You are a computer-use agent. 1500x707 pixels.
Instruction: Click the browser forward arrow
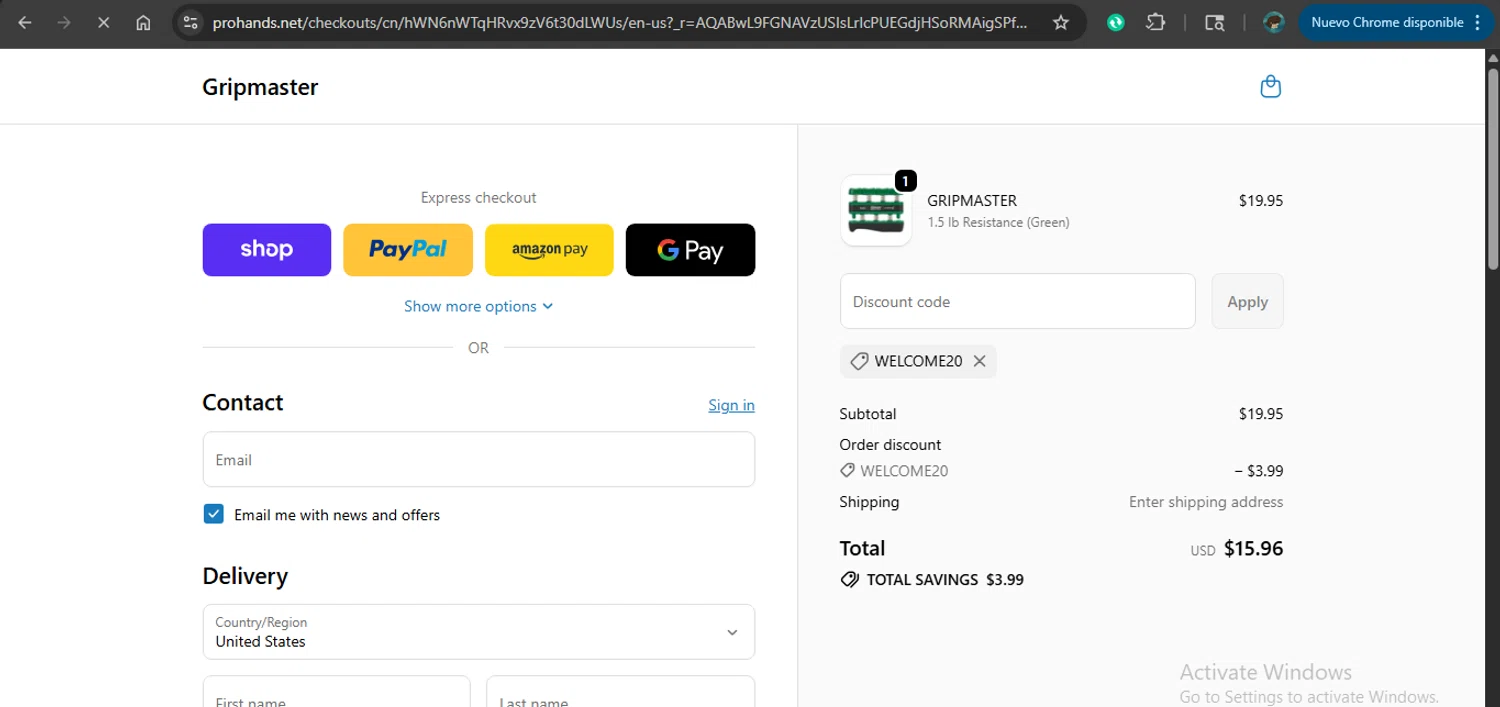64,22
